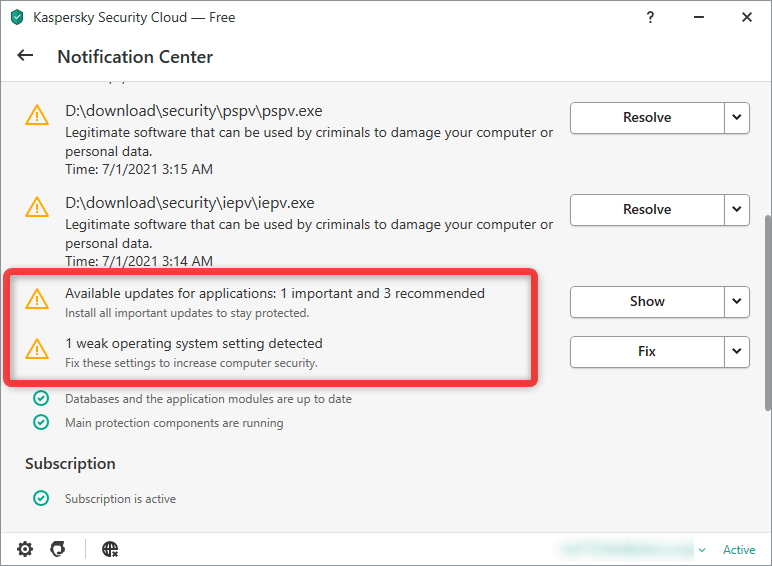
Task: Click the globe network icon in bottom bar
Action: 110,549
